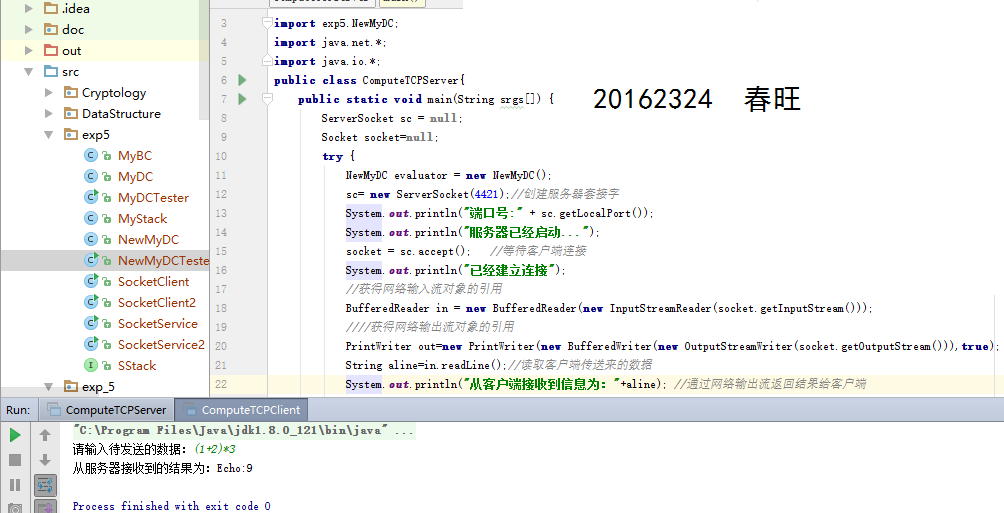Select the src source folder icon

[51, 72]
